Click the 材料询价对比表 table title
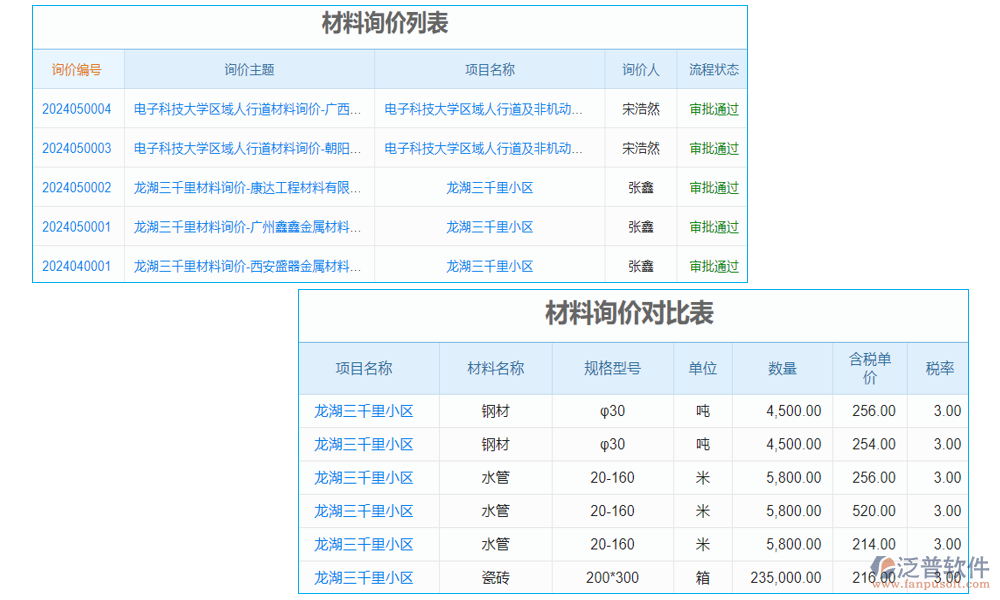This screenshot has height=600, width=1000. point(632,314)
